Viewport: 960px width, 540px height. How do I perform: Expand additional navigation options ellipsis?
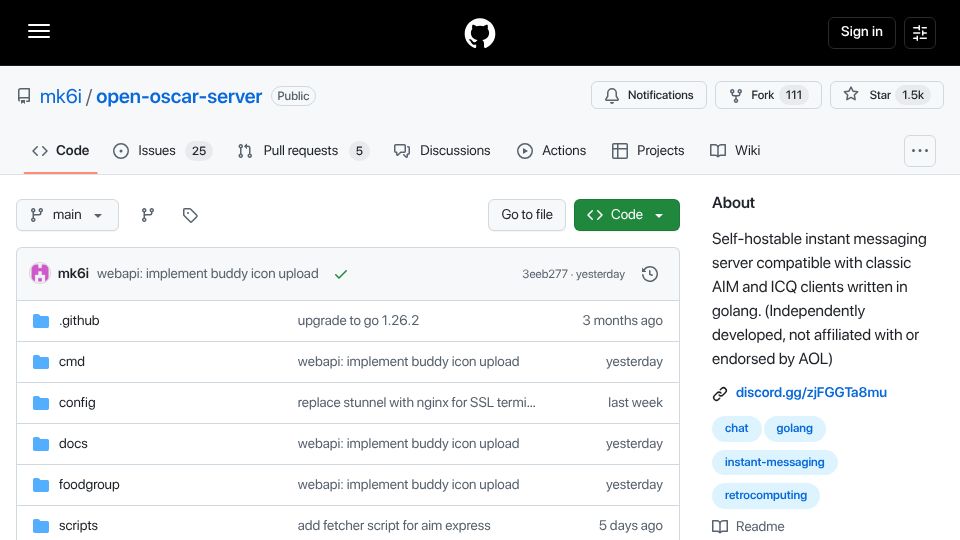920,151
